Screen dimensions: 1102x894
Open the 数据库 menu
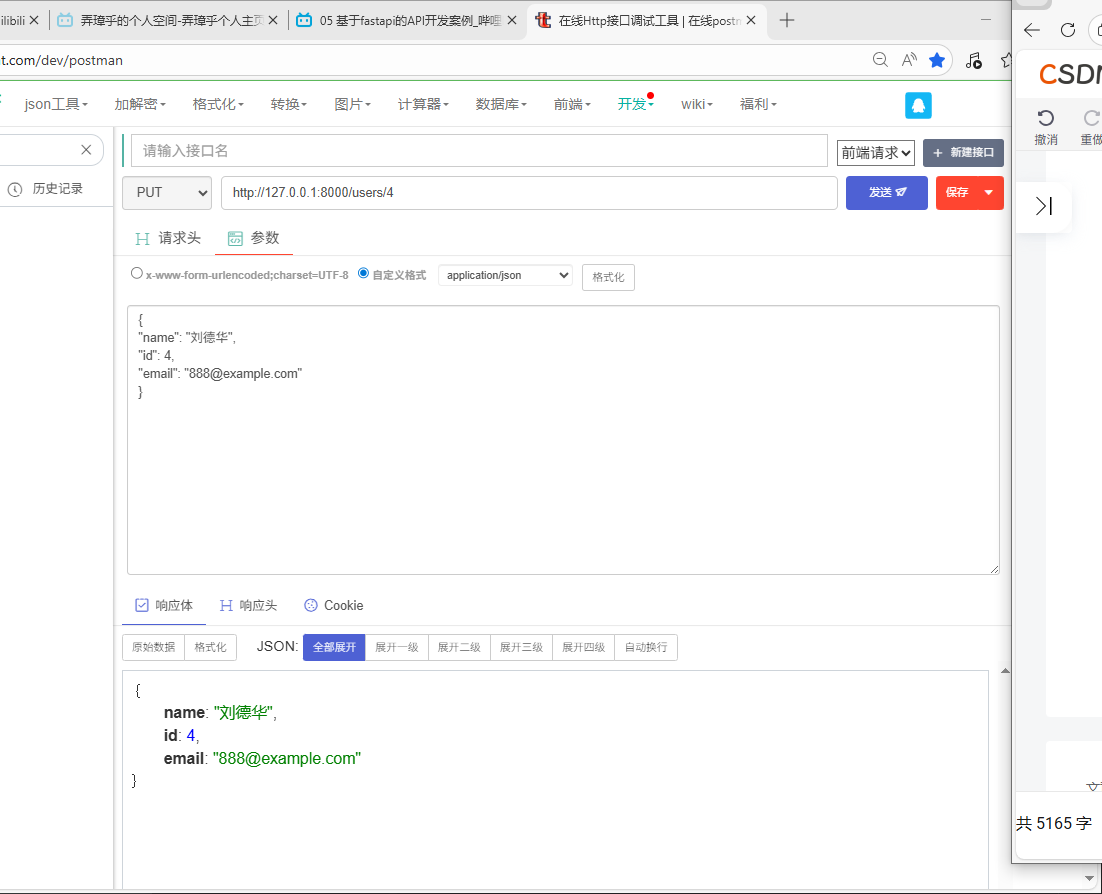point(500,104)
